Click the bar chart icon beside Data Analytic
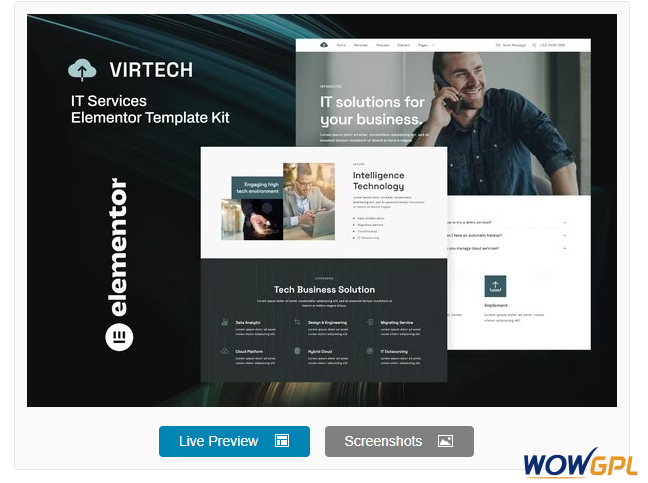Screen dimensions: 648x483 pyautogui.click(x=225, y=322)
